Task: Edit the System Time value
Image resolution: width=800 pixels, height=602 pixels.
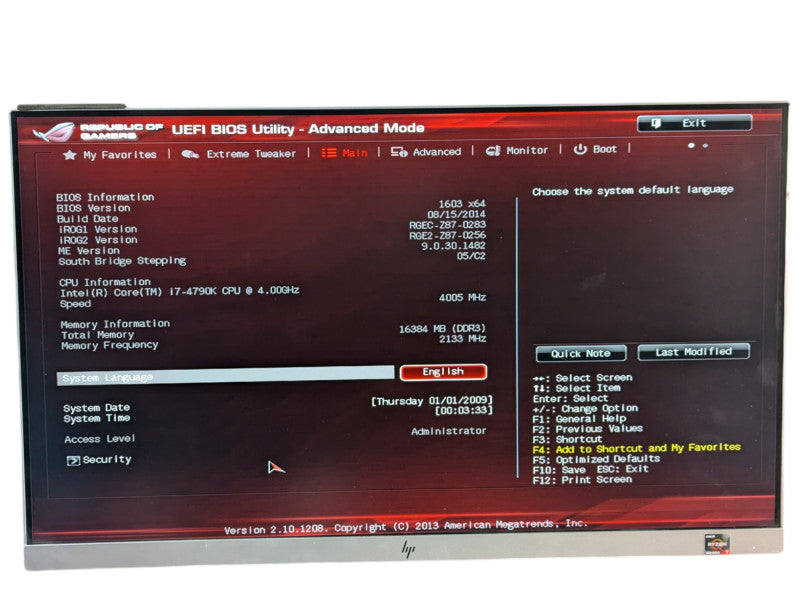Action: point(463,411)
